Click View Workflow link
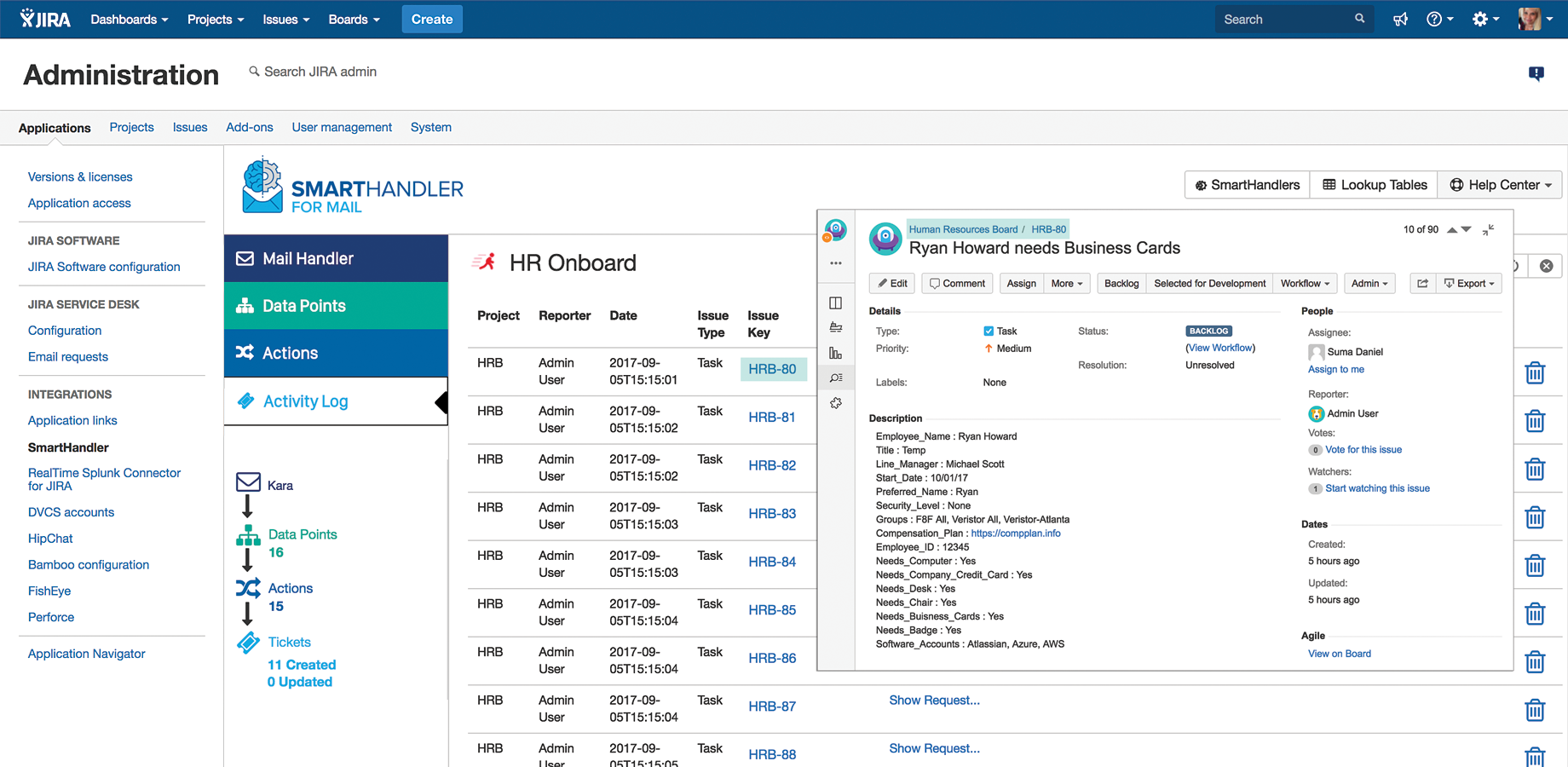 pos(1221,348)
